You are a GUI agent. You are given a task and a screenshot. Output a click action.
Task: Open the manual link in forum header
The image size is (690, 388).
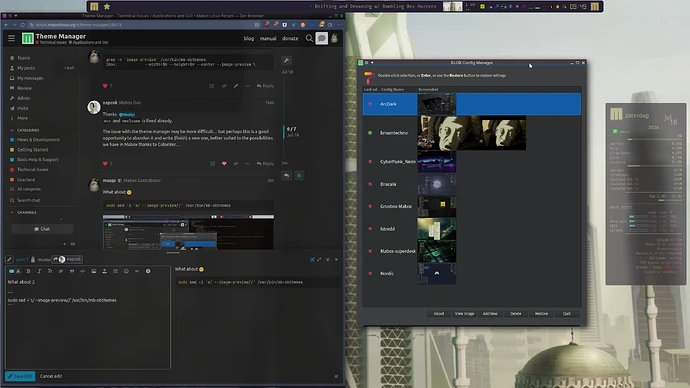coord(268,38)
